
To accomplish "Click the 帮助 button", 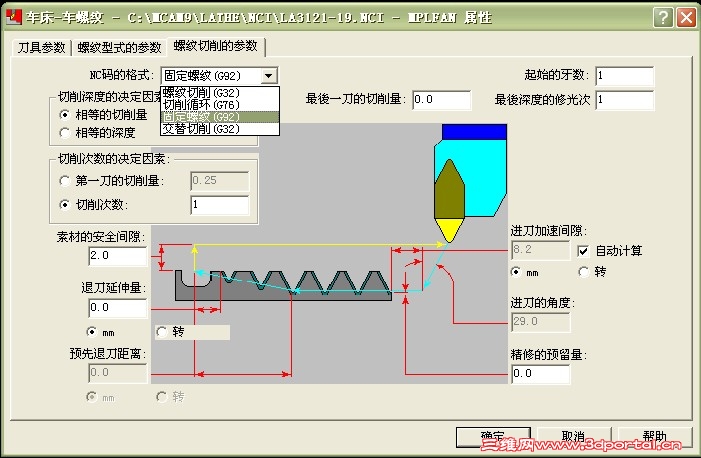I will (x=655, y=437).
